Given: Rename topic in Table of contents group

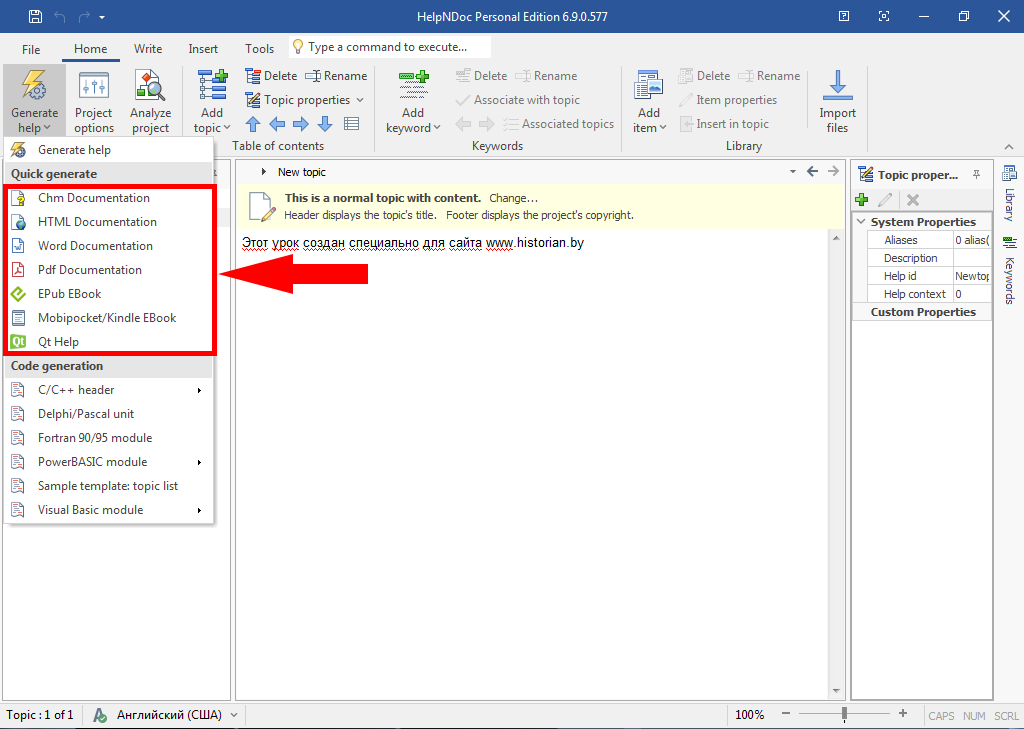Looking at the screenshot, I should [x=336, y=76].
